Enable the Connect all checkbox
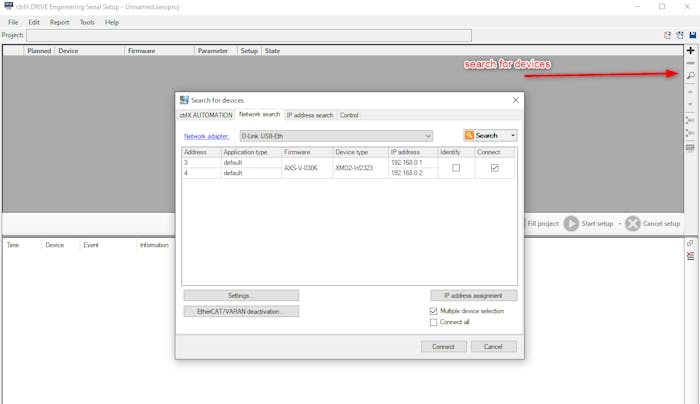This screenshot has height=404, width=700. (x=433, y=322)
